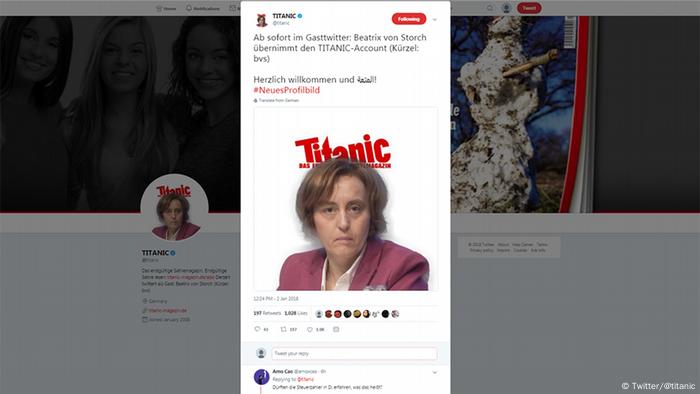Open the #NeuesProfilbild hashtag link
The height and width of the screenshot is (394, 700).
[x=287, y=90]
